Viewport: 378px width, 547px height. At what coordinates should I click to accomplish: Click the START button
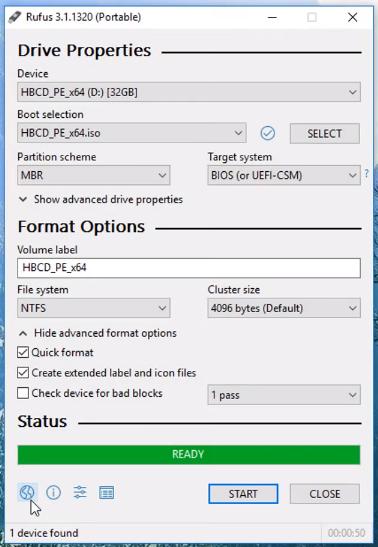pos(243,494)
